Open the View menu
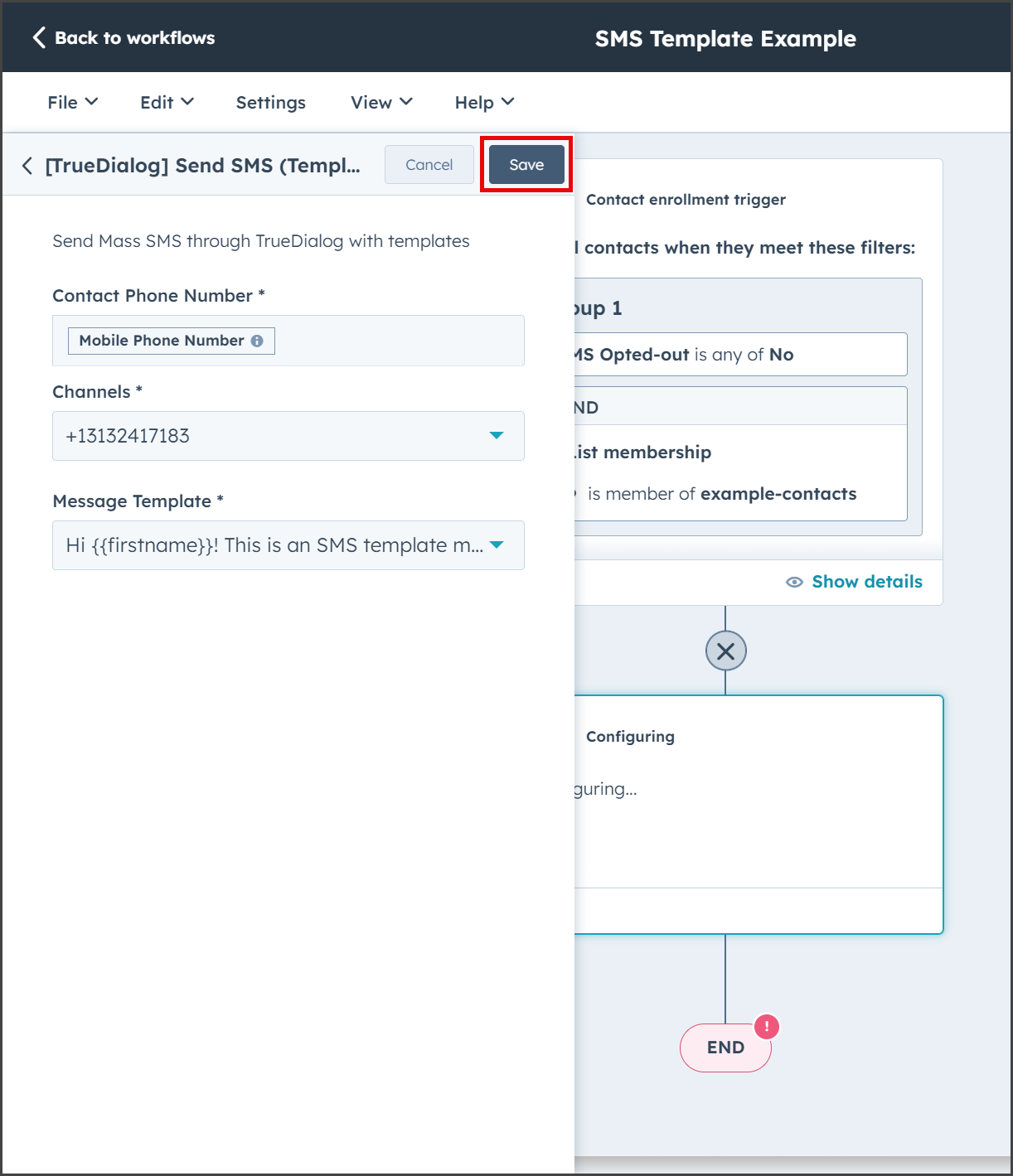This screenshot has width=1013, height=1176. (x=381, y=102)
